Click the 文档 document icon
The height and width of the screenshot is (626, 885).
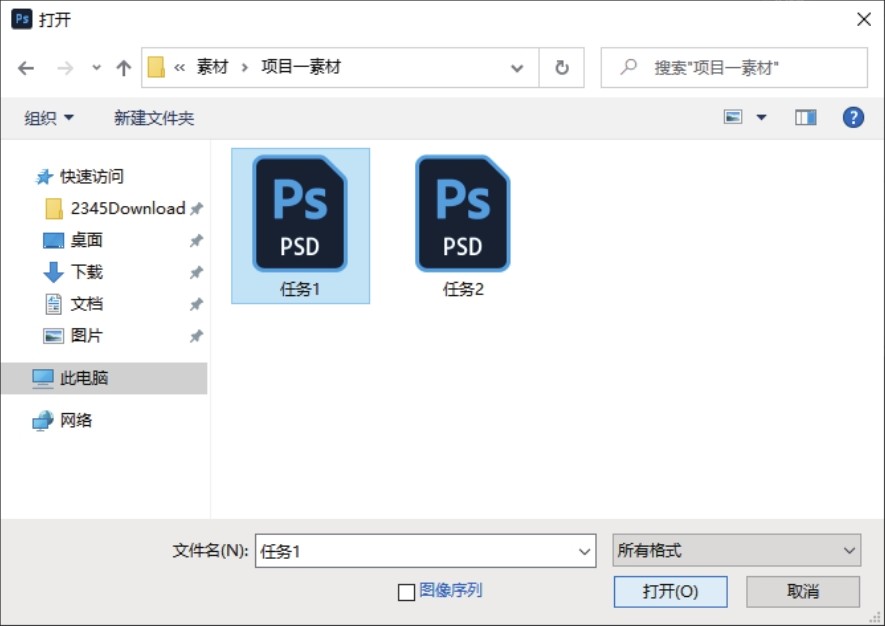pyautogui.click(x=54, y=304)
